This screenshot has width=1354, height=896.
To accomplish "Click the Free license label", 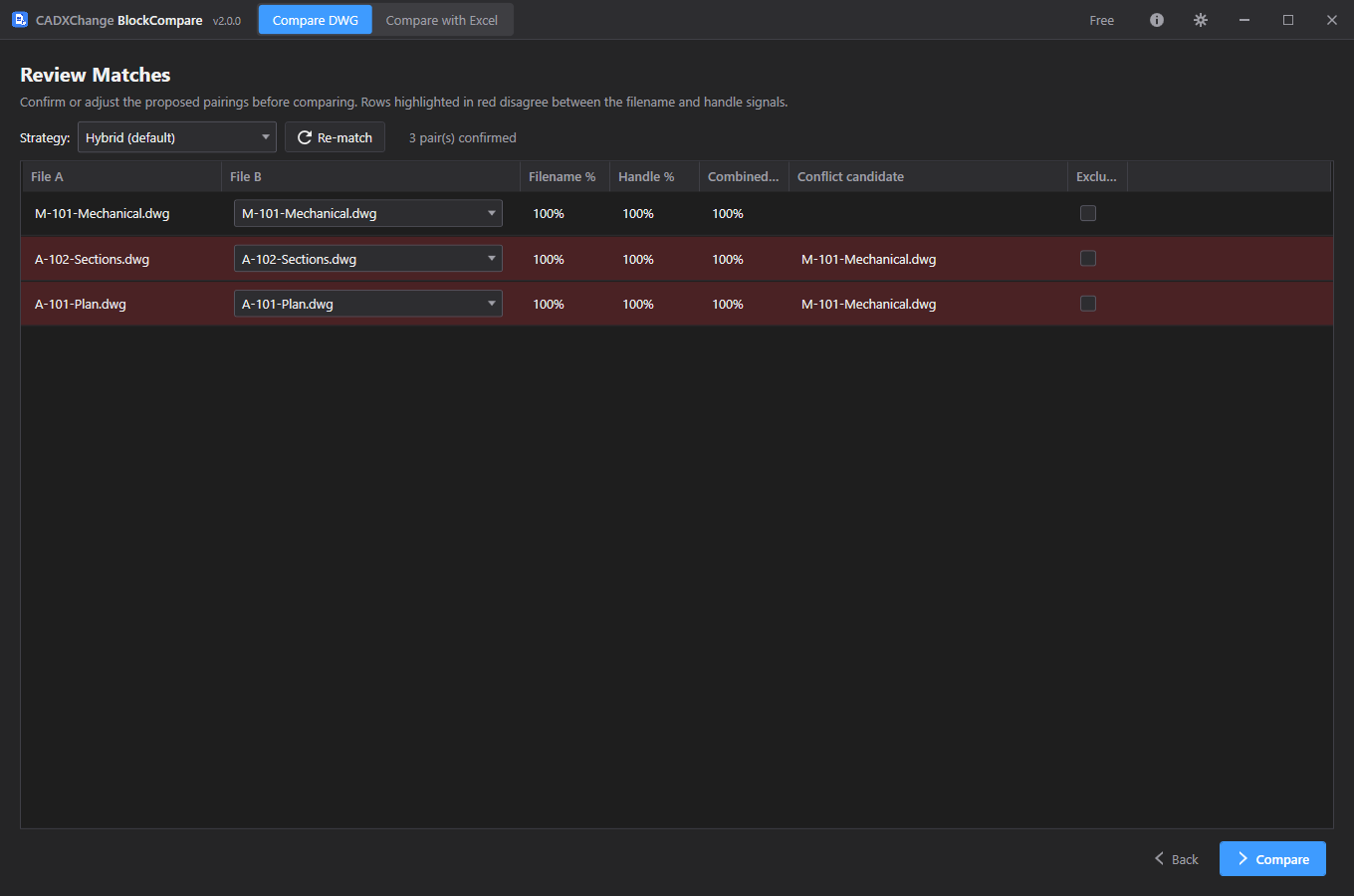I will 1102,20.
